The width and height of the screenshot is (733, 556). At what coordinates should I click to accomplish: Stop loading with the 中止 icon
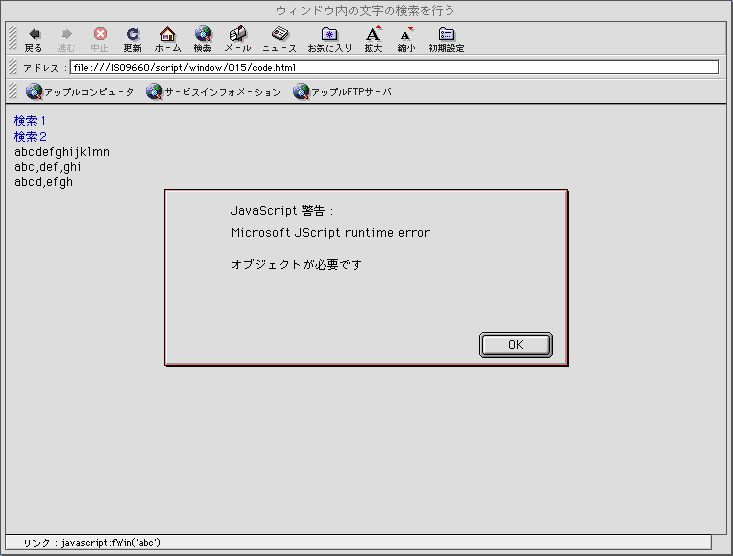pyautogui.click(x=100, y=39)
